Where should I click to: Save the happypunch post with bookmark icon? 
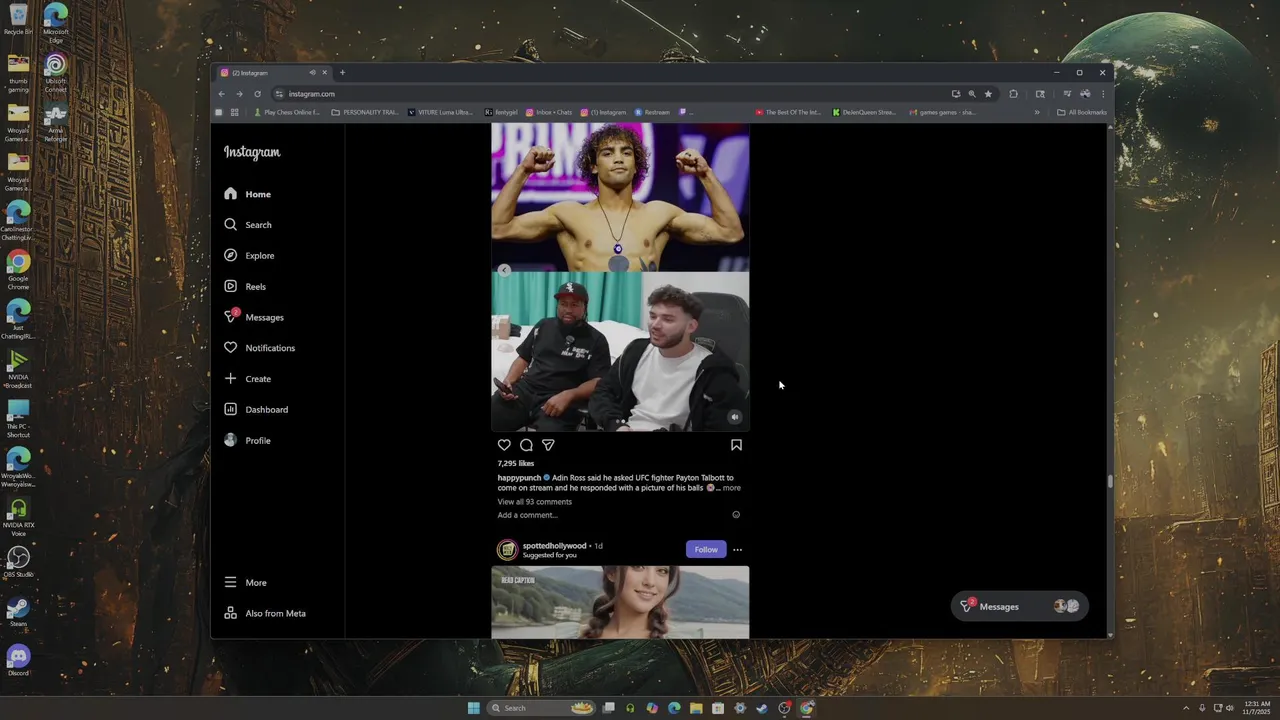tap(736, 445)
